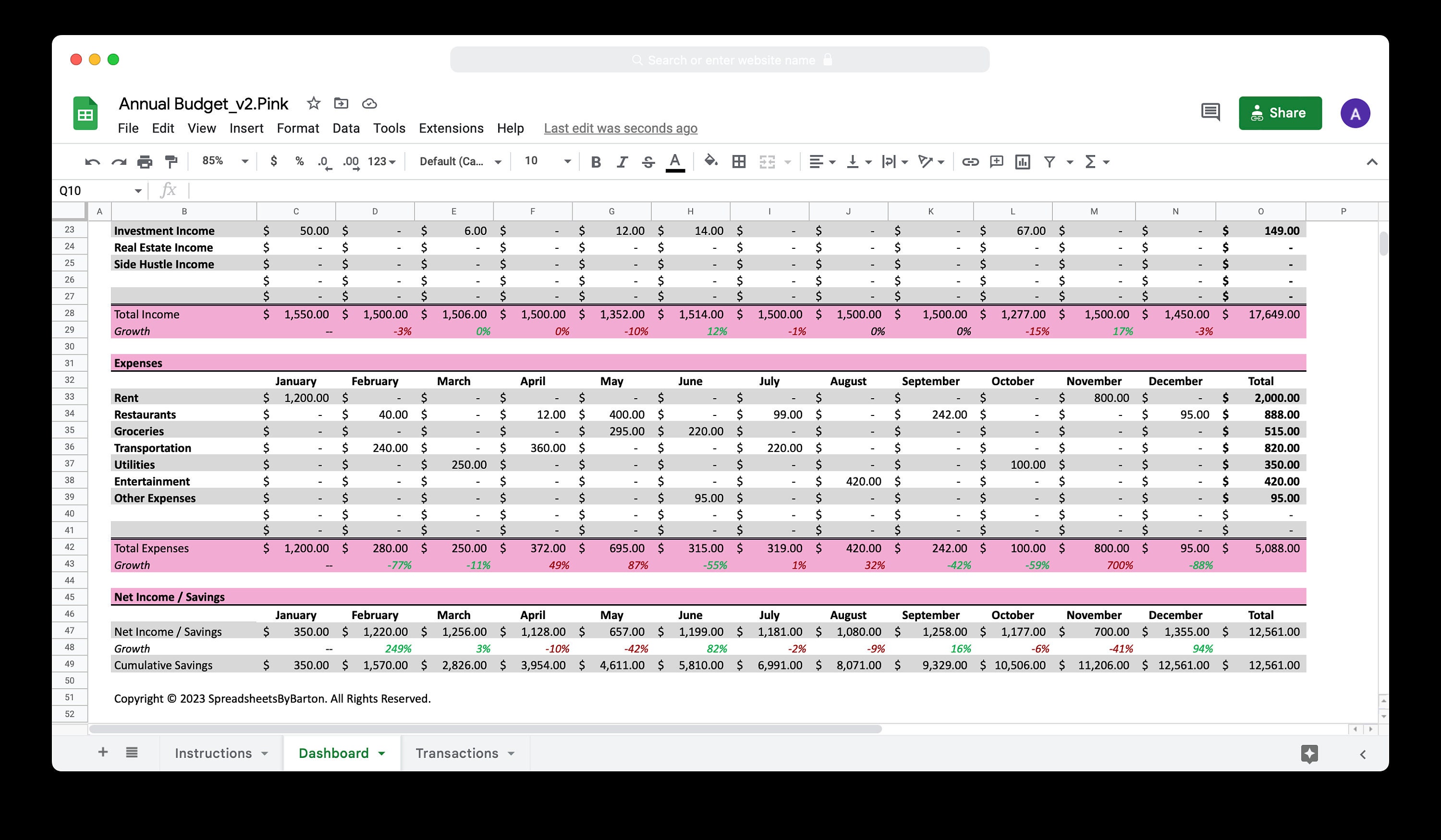
Task: Format selection as currency
Action: 273,162
